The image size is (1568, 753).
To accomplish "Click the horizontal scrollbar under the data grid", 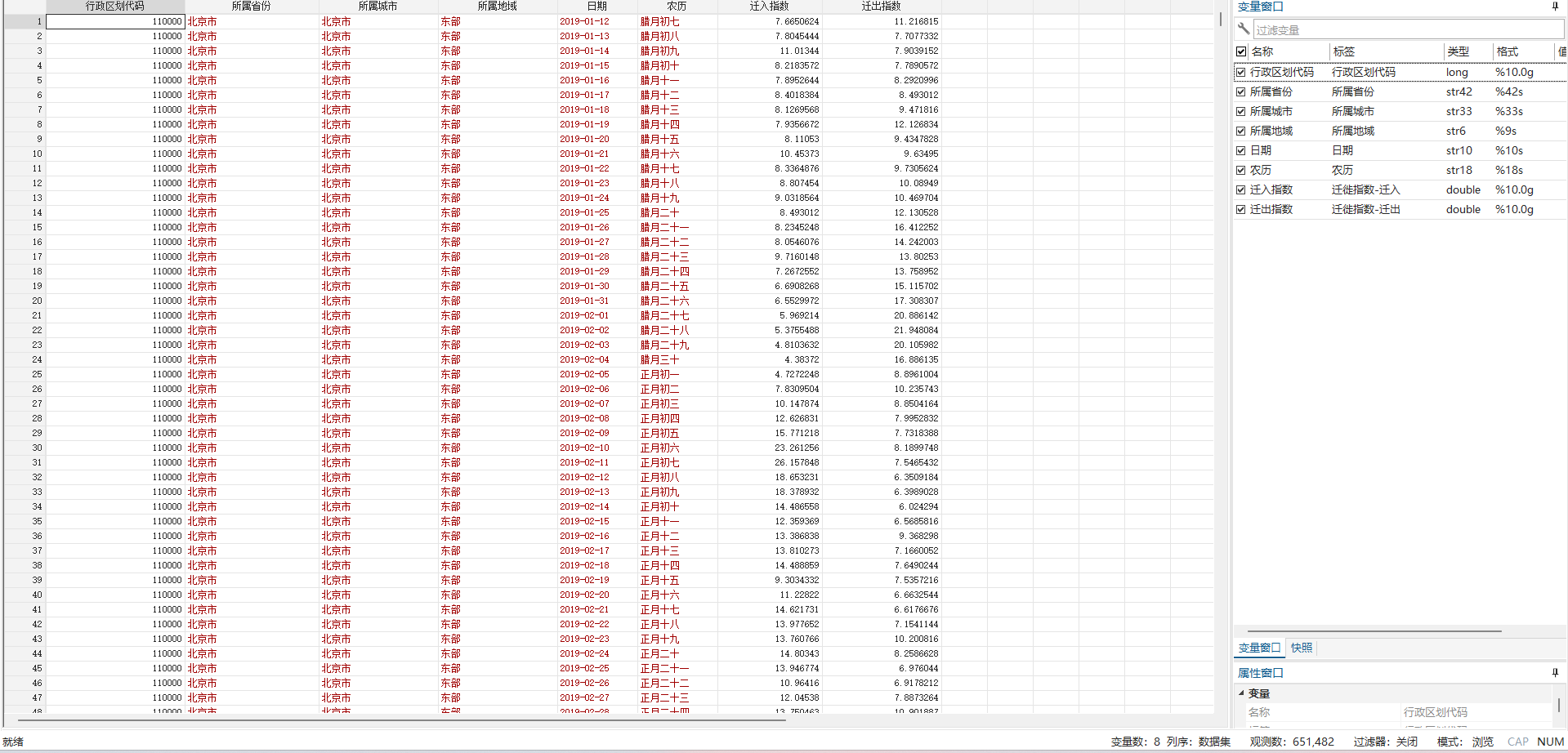I will click(409, 720).
